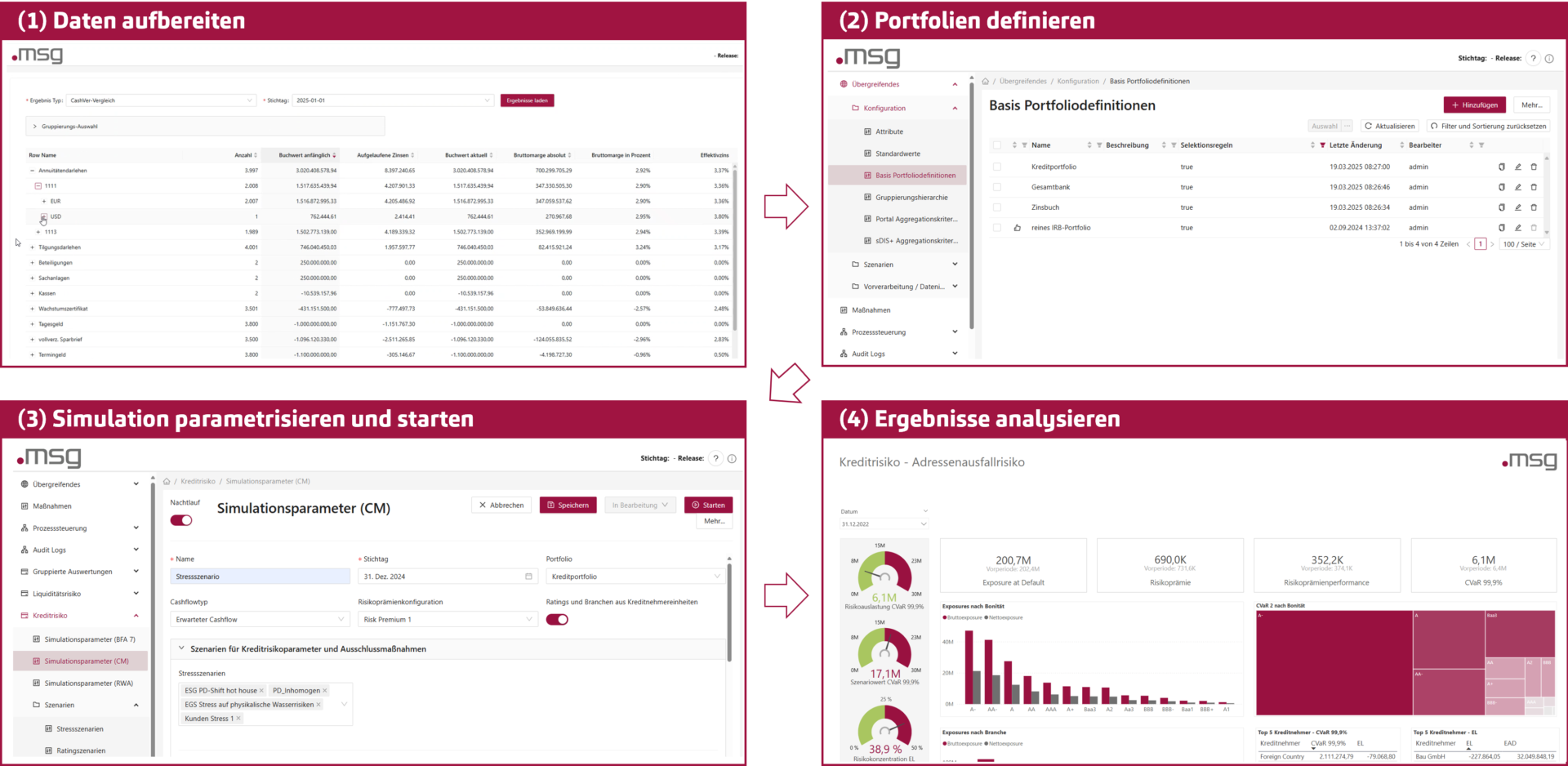Disable the Nachtlauf toggle

pyautogui.click(x=181, y=520)
